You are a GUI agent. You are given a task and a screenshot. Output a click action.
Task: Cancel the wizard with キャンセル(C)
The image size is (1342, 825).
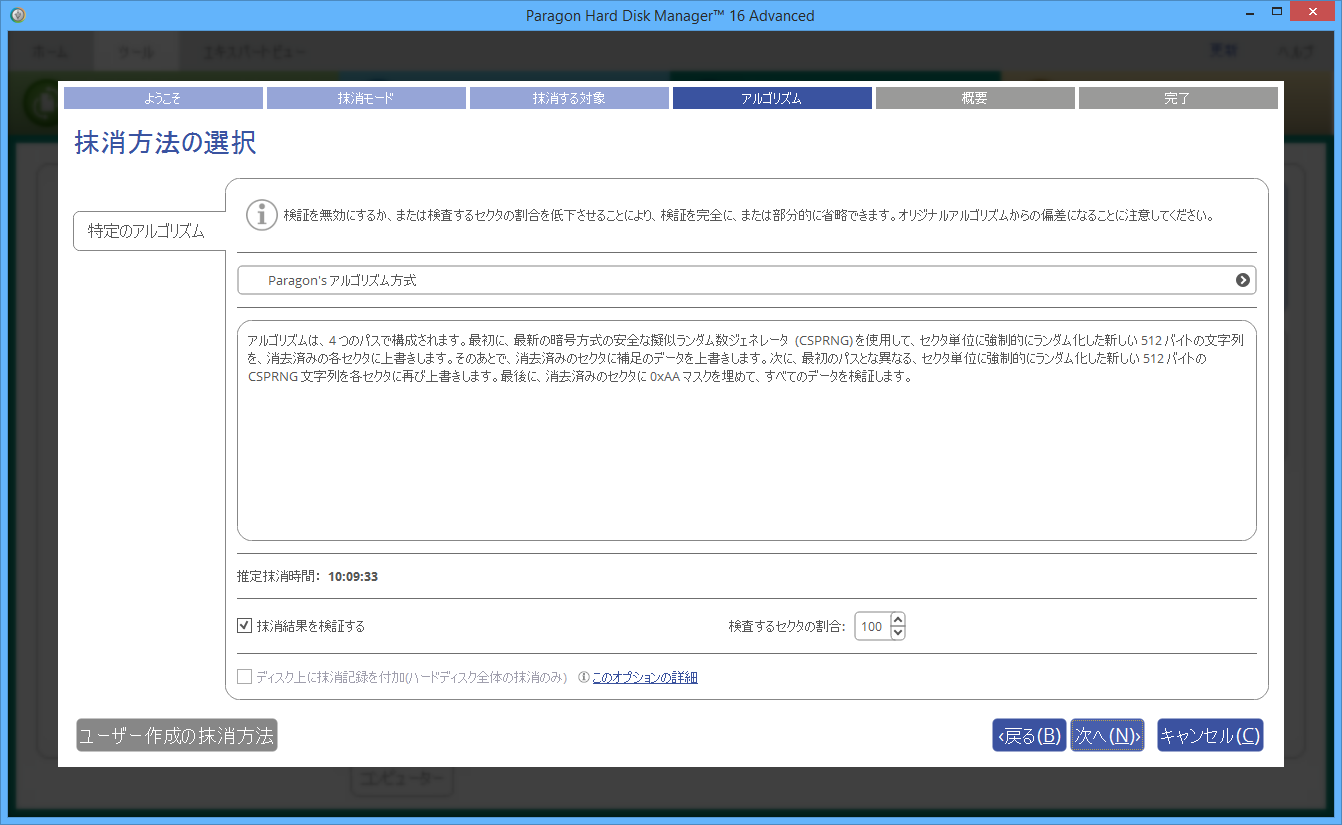coord(1210,735)
